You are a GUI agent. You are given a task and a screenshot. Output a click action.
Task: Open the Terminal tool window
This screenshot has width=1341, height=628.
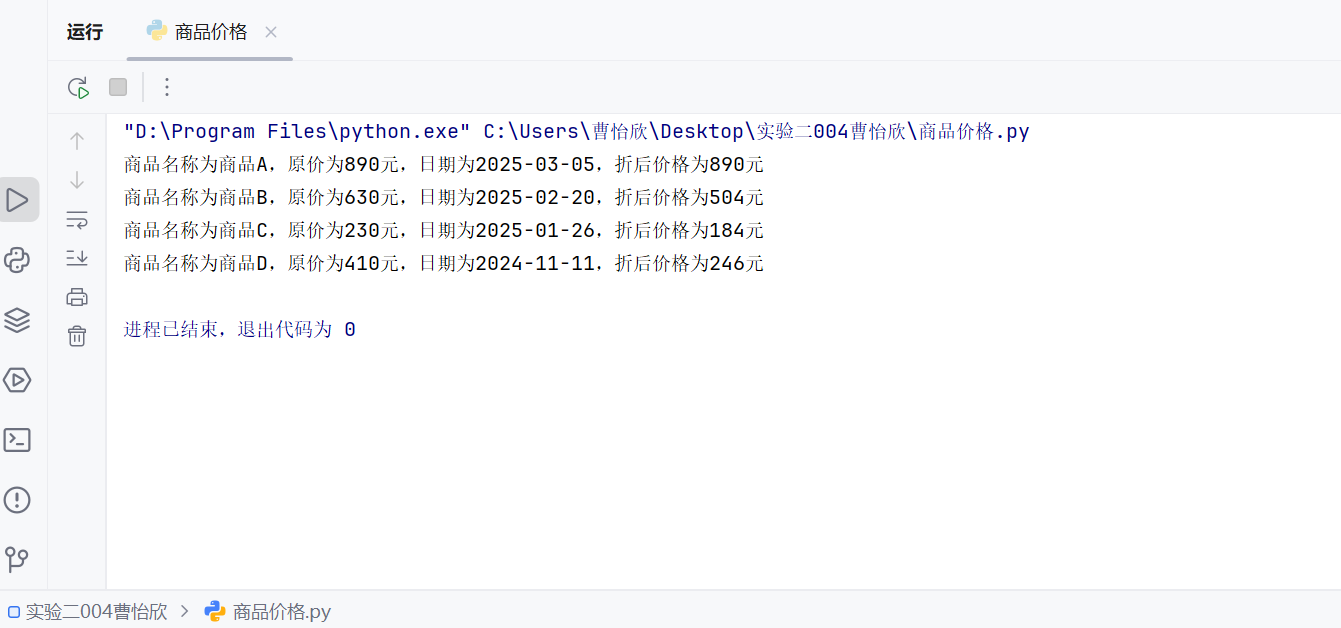coord(18,440)
